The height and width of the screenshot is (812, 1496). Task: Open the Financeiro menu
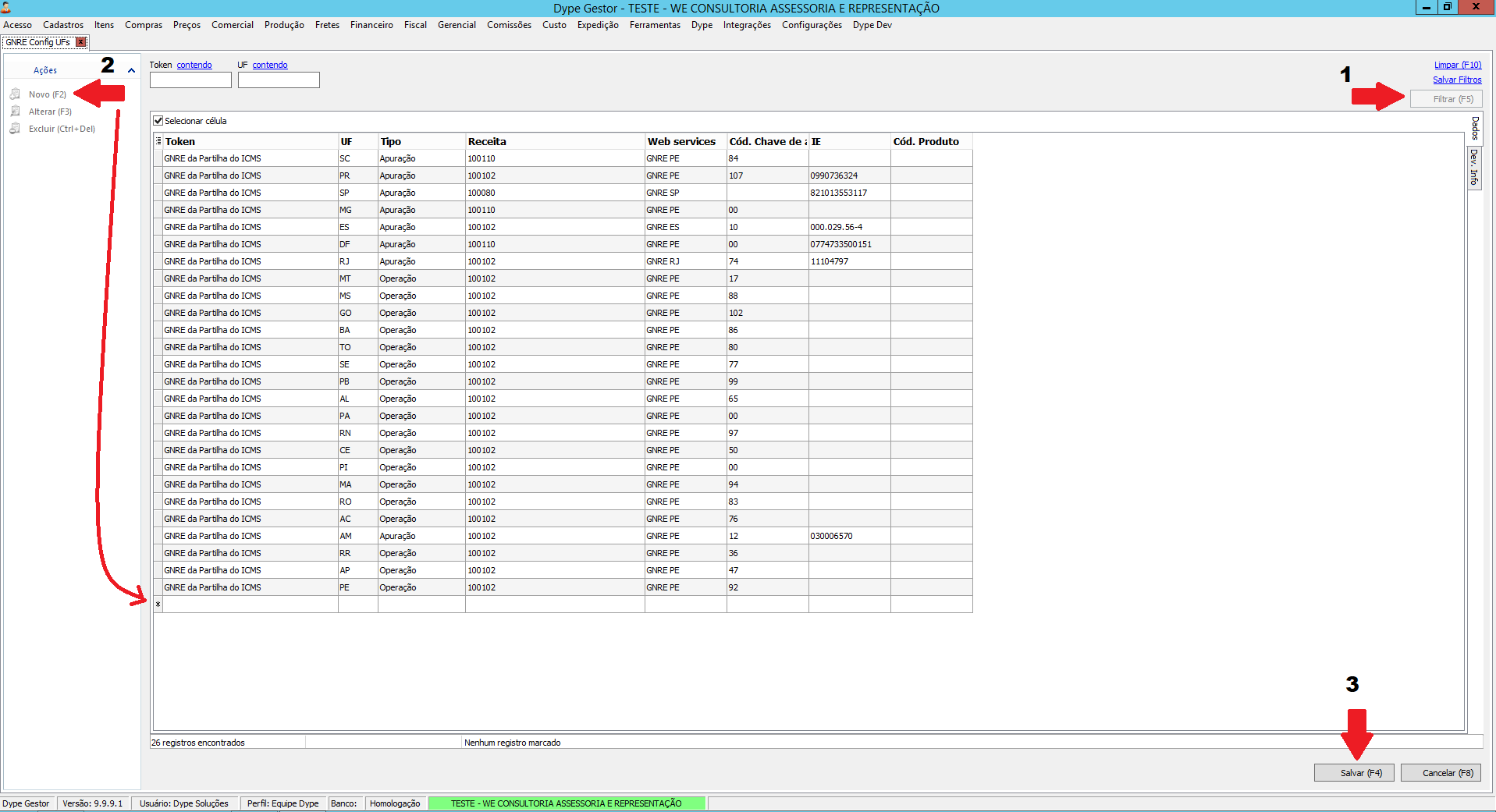tap(371, 25)
